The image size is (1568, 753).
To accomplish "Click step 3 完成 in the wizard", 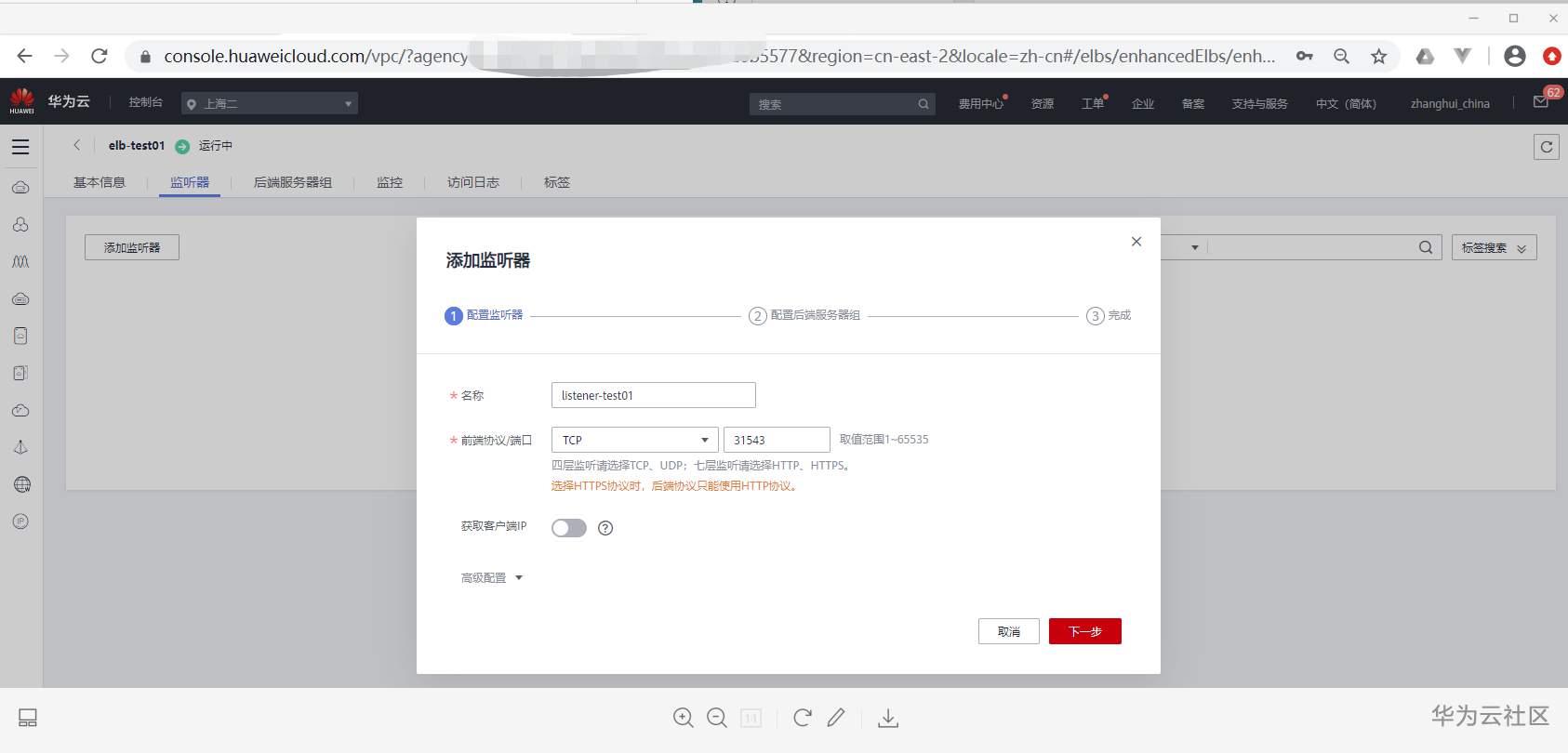I will 1109,316.
